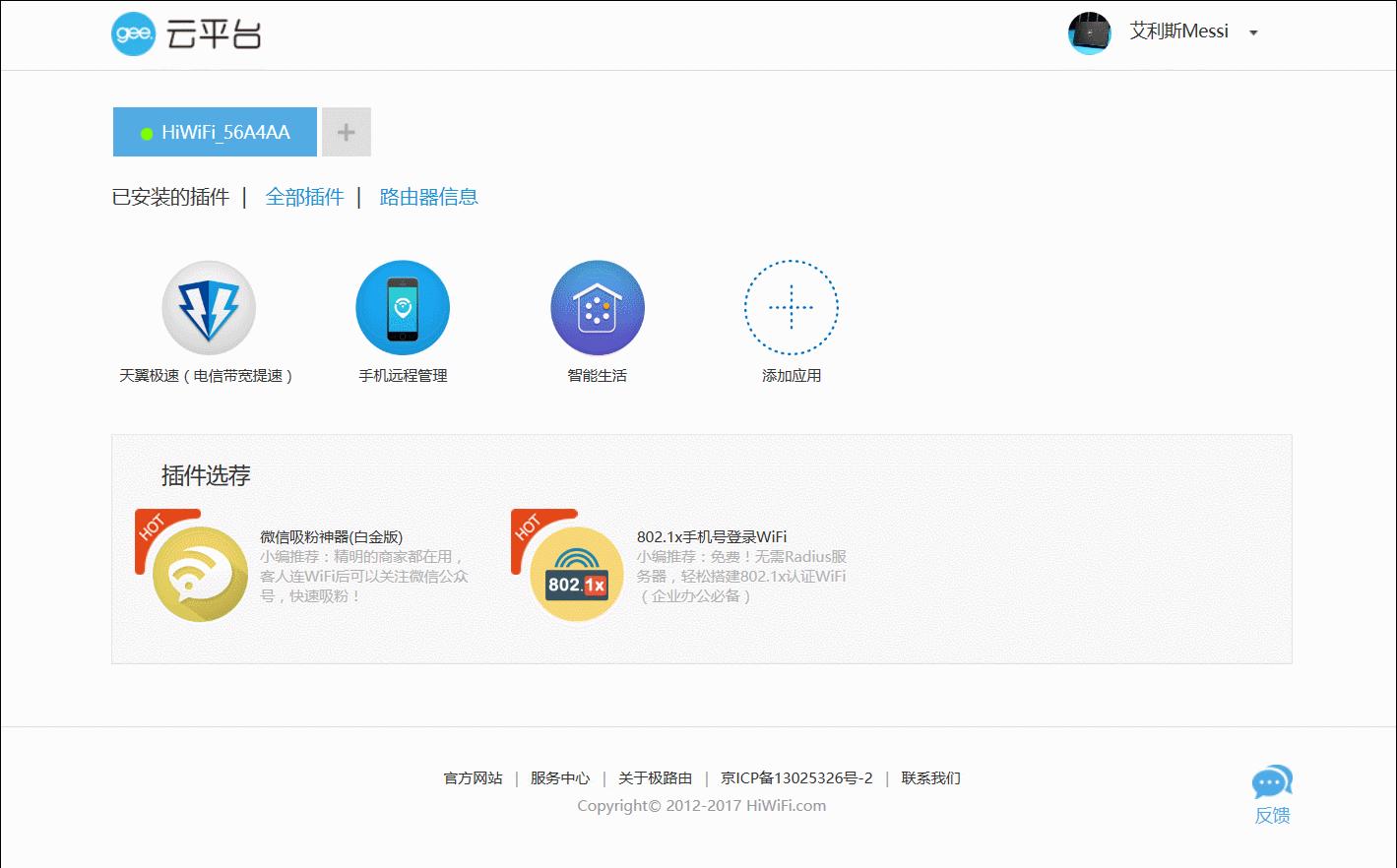
Task: Click the user avatar thumbnail
Action: pyautogui.click(x=1089, y=32)
